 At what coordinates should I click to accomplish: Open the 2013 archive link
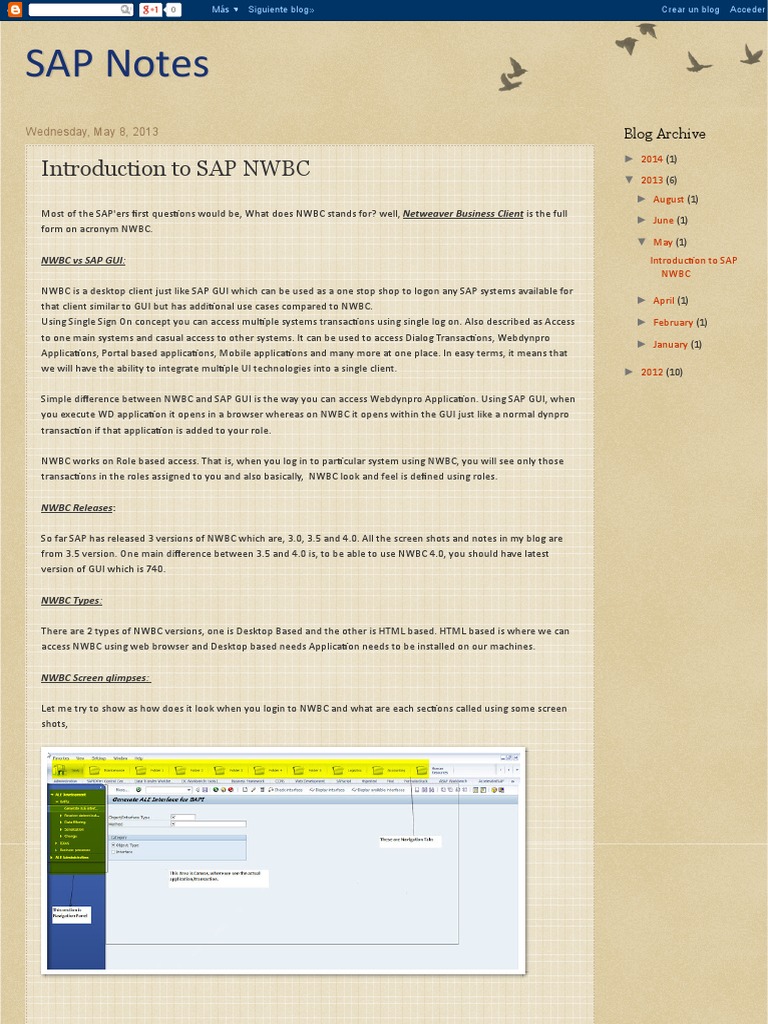pyautogui.click(x=652, y=180)
